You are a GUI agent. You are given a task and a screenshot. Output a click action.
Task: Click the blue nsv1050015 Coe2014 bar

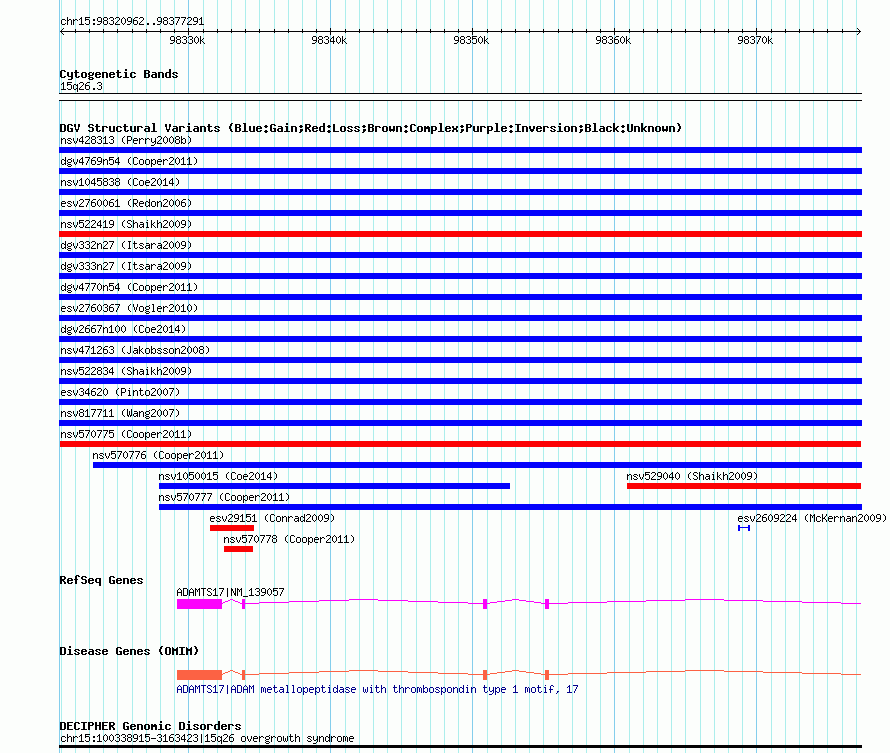click(x=334, y=486)
